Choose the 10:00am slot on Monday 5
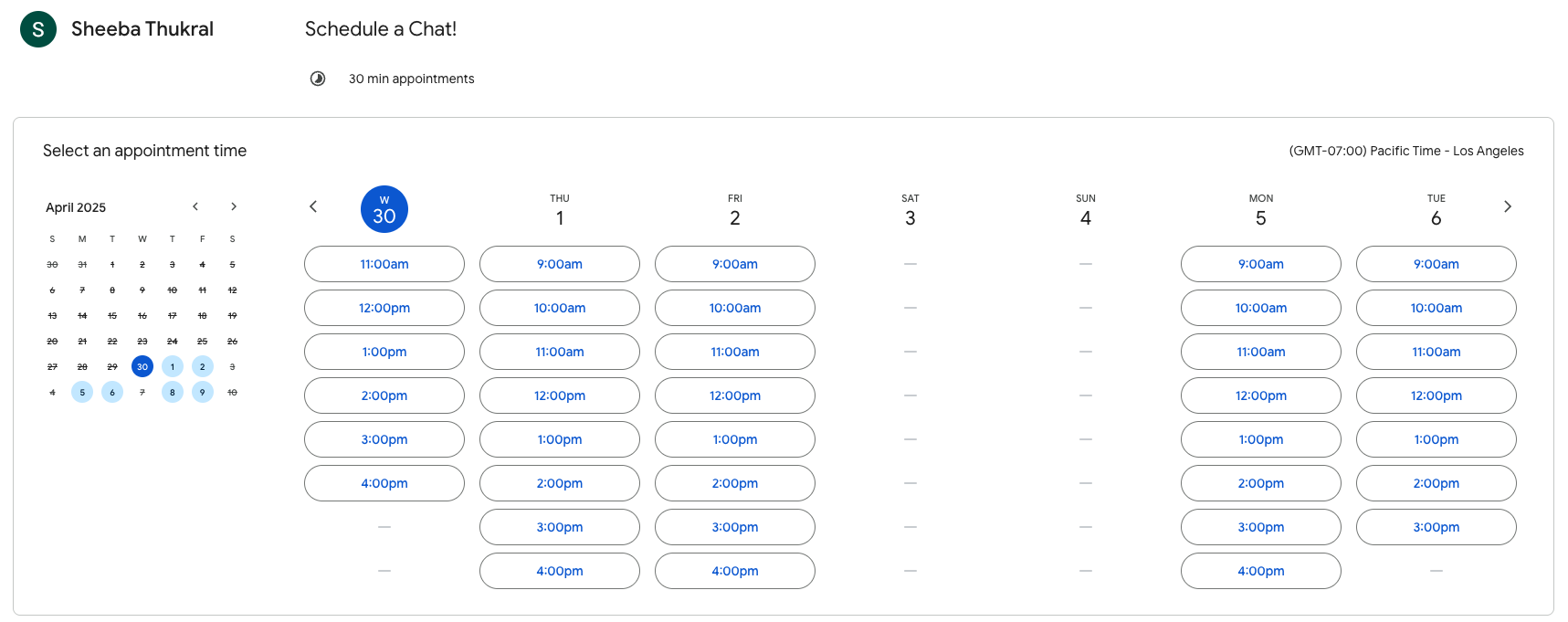The image size is (1568, 622). pos(1261,308)
